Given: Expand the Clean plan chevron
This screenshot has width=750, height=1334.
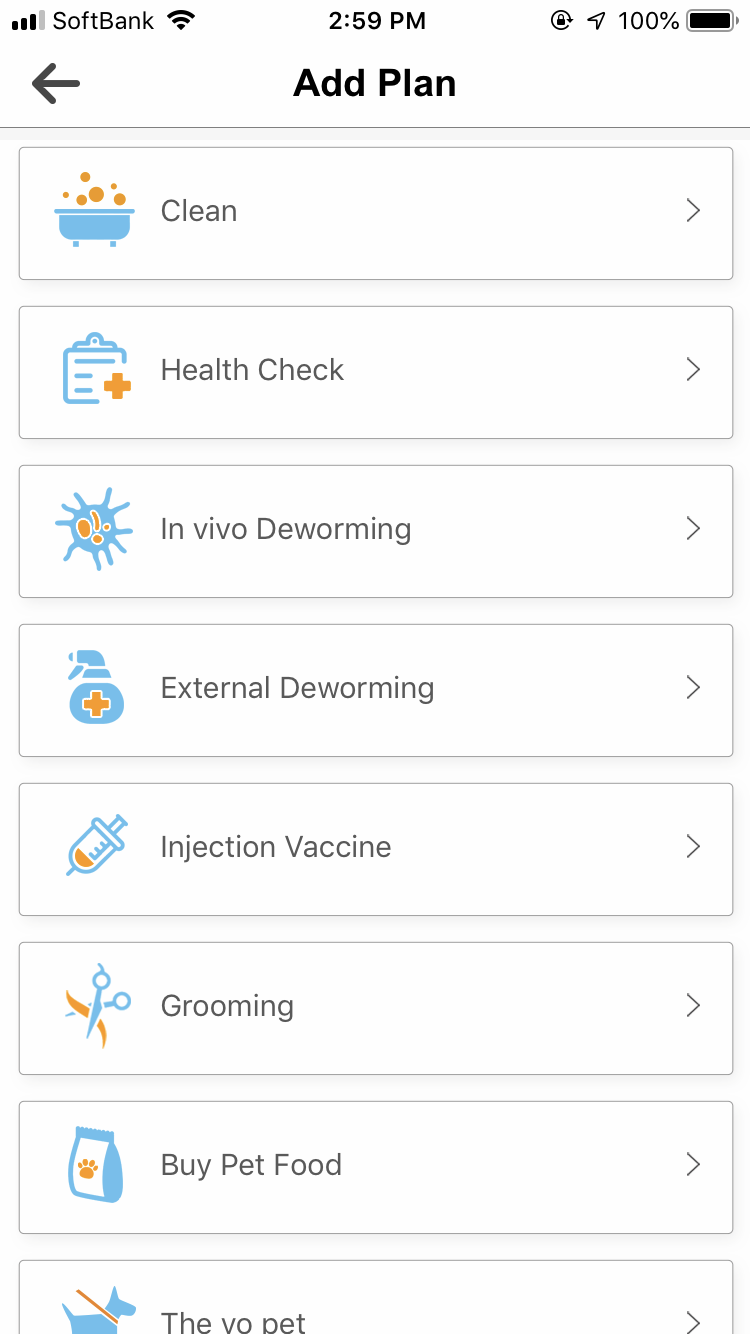Looking at the screenshot, I should (693, 211).
